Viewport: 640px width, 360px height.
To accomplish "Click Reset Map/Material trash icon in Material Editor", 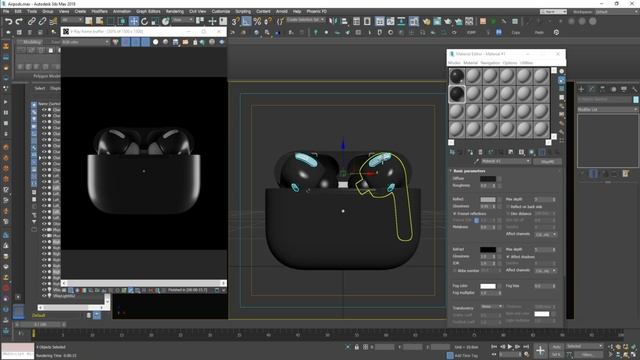I will (x=480, y=152).
